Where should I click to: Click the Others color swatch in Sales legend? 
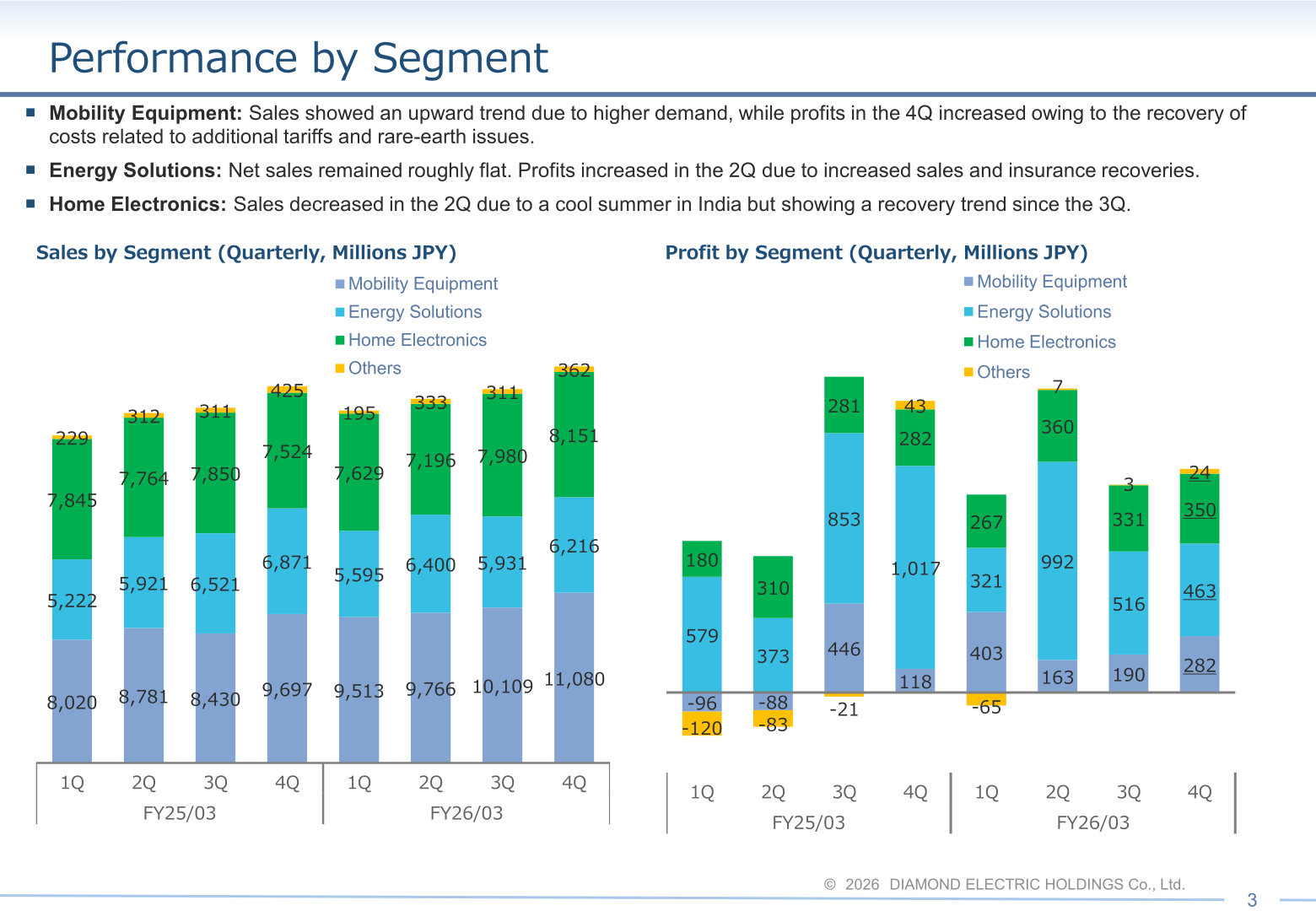click(x=340, y=368)
